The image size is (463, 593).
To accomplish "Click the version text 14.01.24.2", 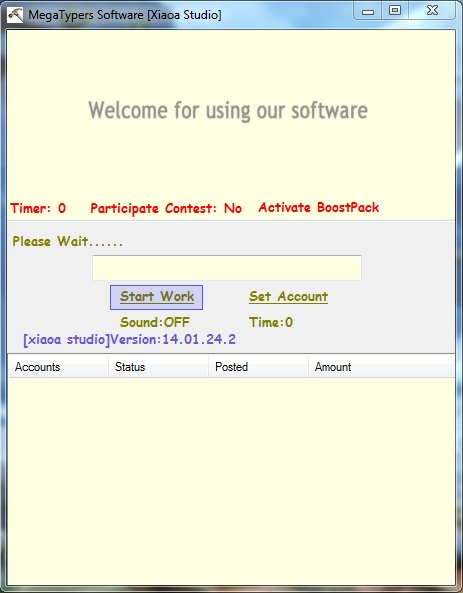I will [x=199, y=339].
